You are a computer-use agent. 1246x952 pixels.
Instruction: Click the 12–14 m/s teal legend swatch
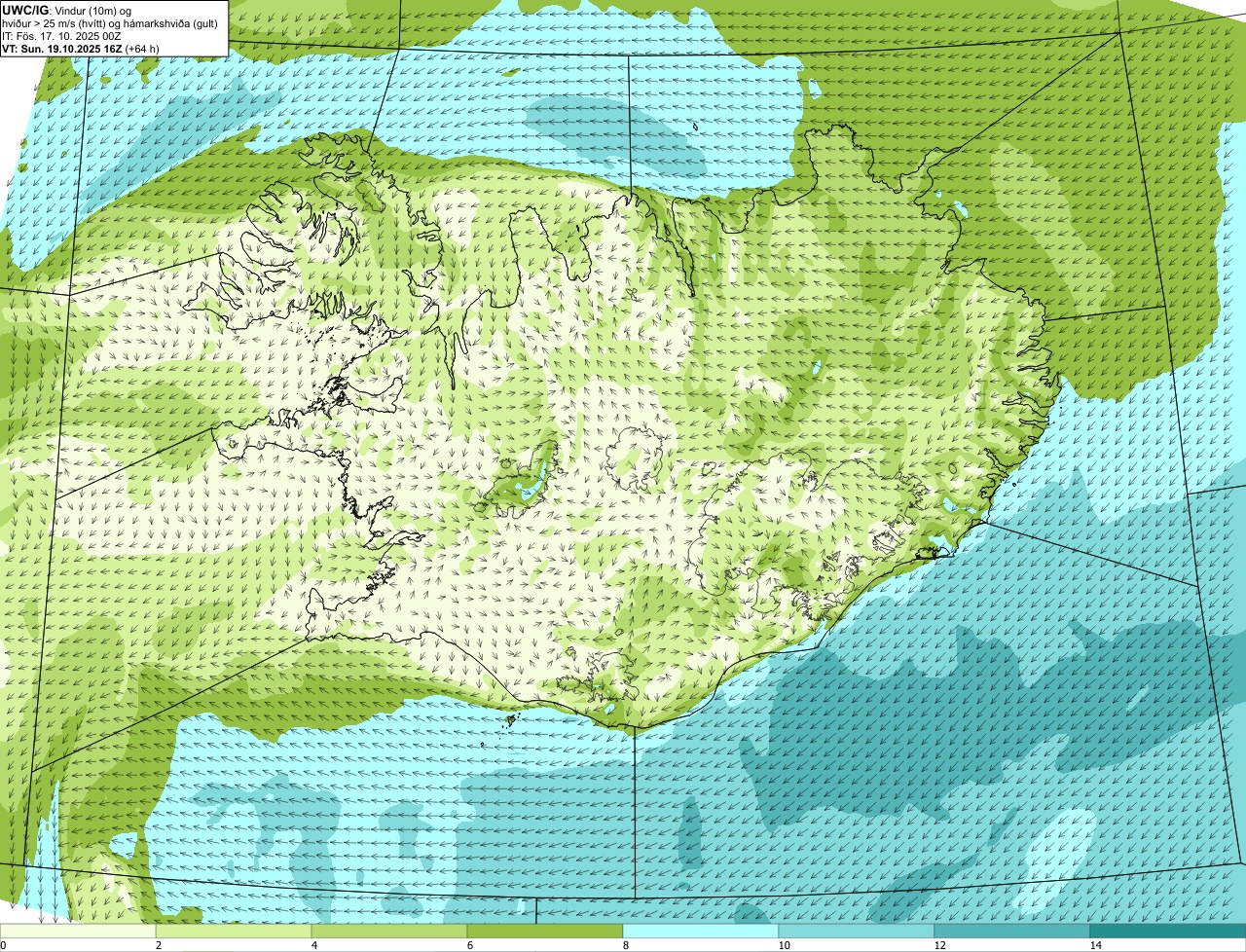(x=1012, y=931)
